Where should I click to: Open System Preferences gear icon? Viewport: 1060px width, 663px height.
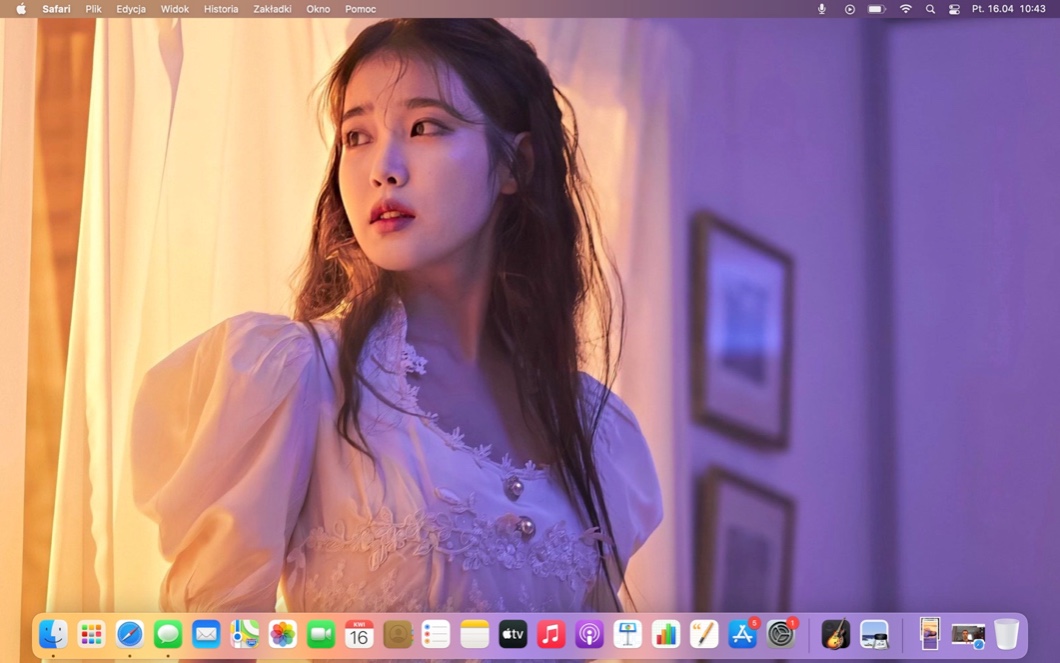point(780,634)
